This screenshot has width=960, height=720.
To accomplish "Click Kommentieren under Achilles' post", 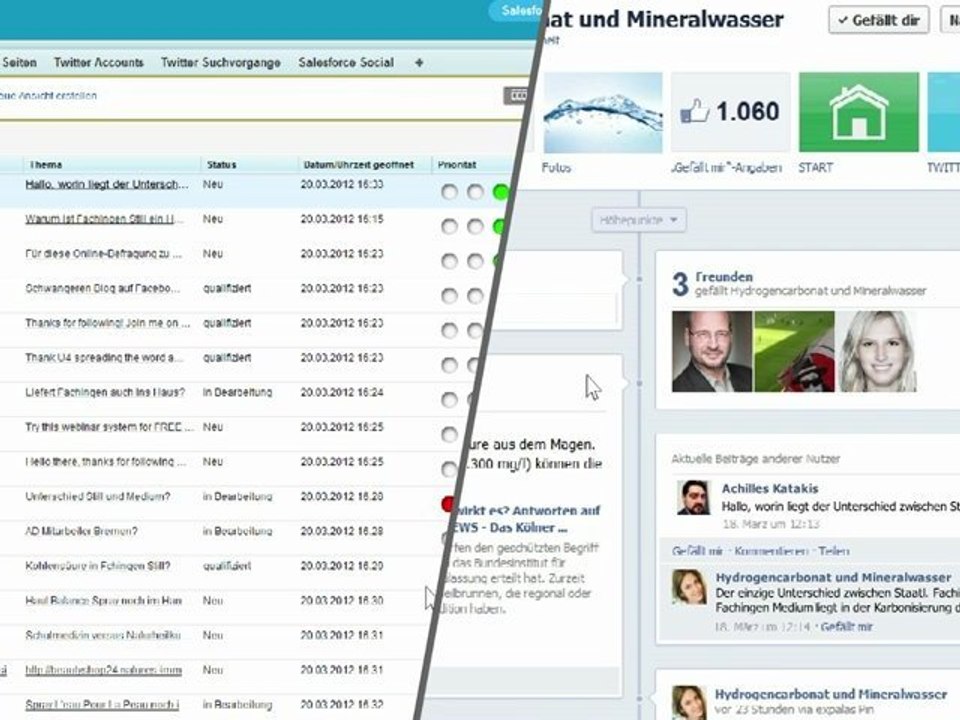I will (x=771, y=551).
